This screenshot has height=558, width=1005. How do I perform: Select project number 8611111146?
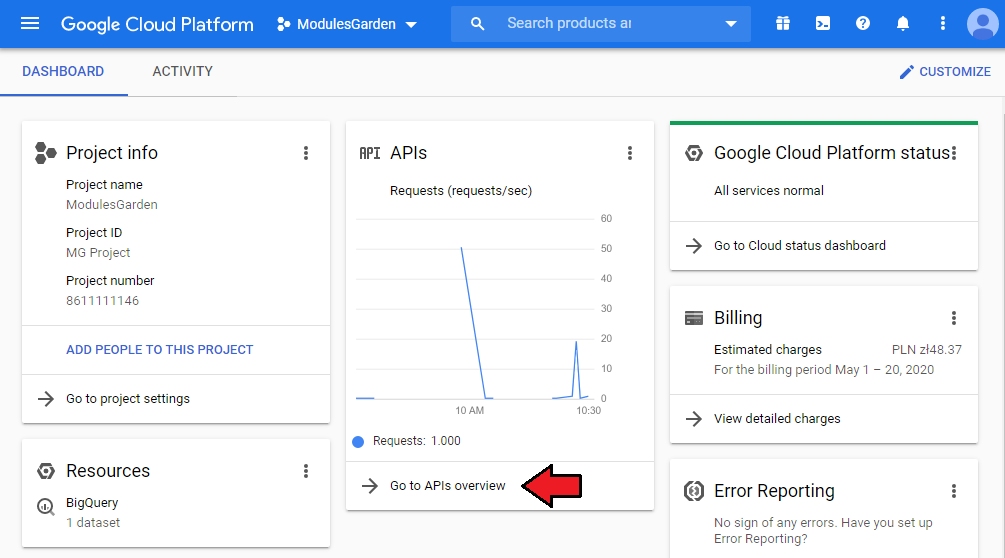pos(103,300)
